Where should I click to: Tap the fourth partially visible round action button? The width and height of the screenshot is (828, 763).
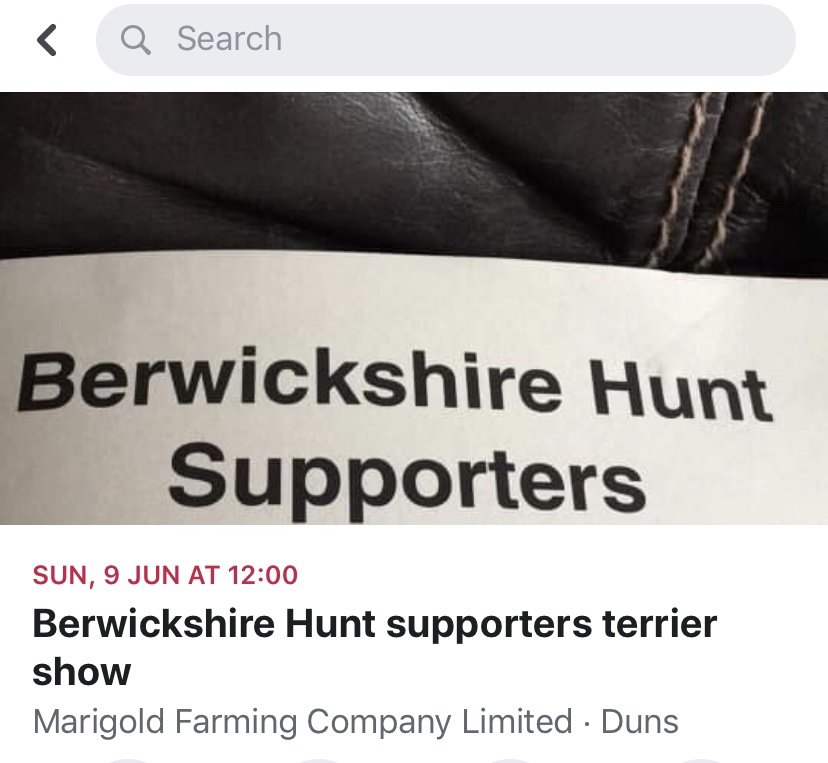[701, 761]
